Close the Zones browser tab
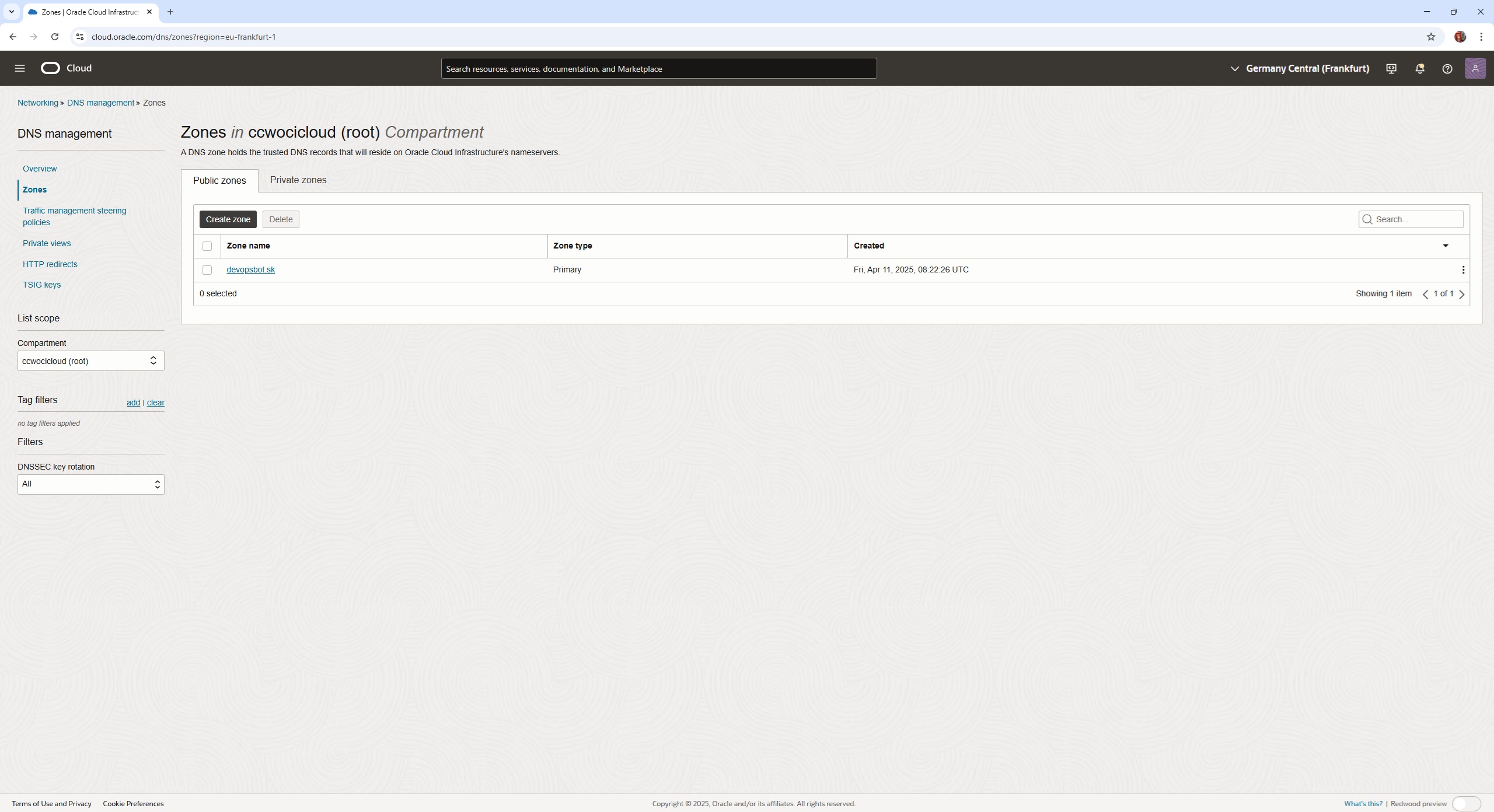The width and height of the screenshot is (1494, 812). tap(149, 12)
